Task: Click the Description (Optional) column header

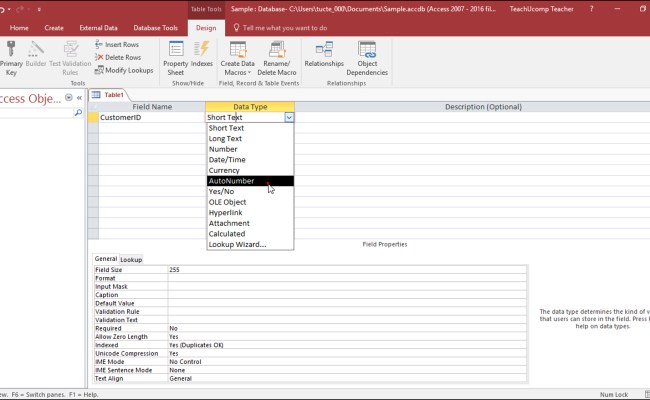Action: click(x=472, y=107)
